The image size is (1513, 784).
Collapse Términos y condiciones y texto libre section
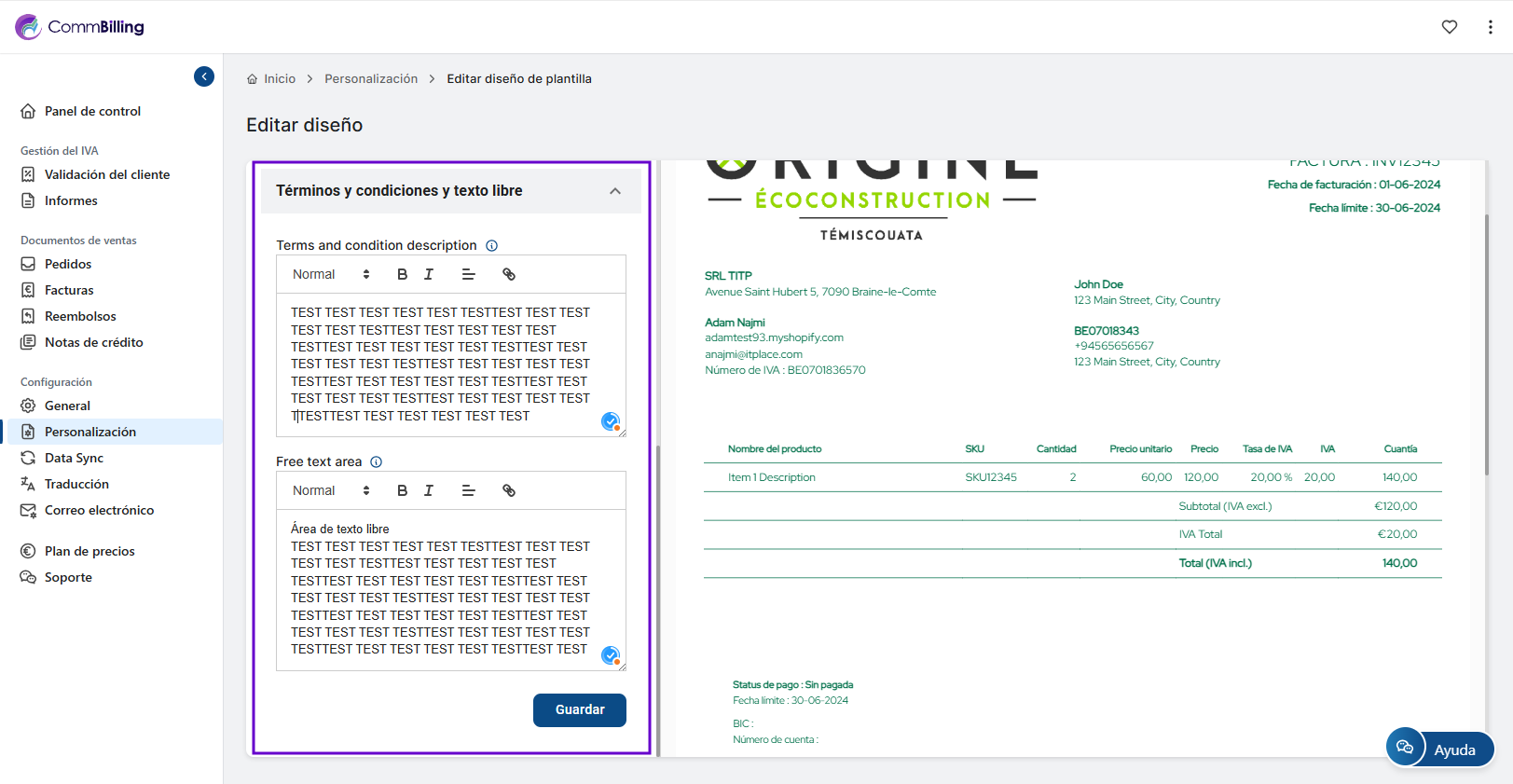click(615, 191)
